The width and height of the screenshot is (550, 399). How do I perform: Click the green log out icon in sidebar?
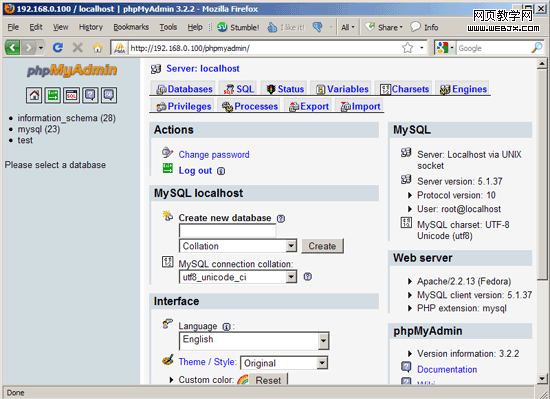coord(53,95)
